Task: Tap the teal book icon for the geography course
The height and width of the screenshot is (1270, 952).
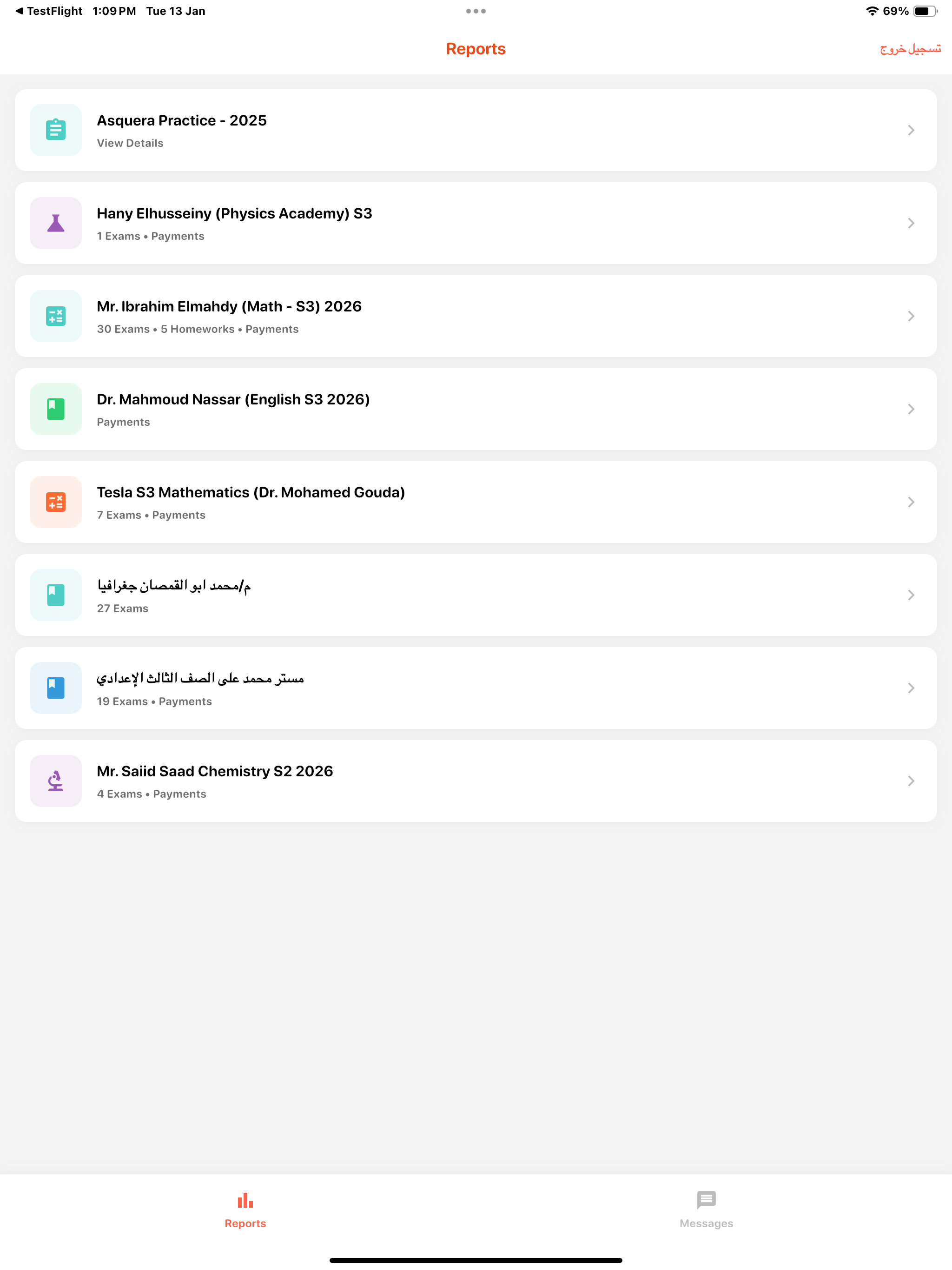Action: [56, 595]
